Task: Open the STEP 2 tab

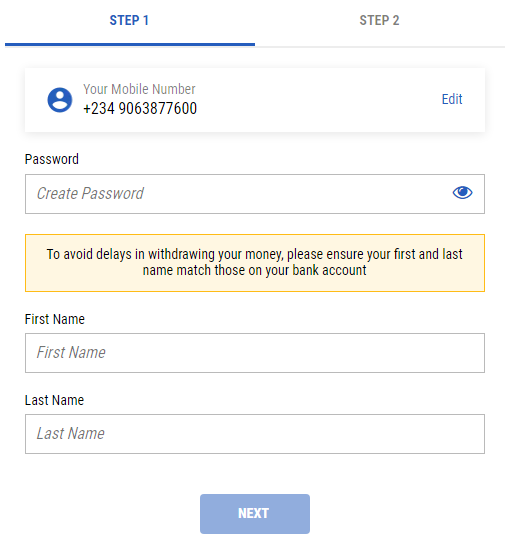Action: click(x=379, y=21)
